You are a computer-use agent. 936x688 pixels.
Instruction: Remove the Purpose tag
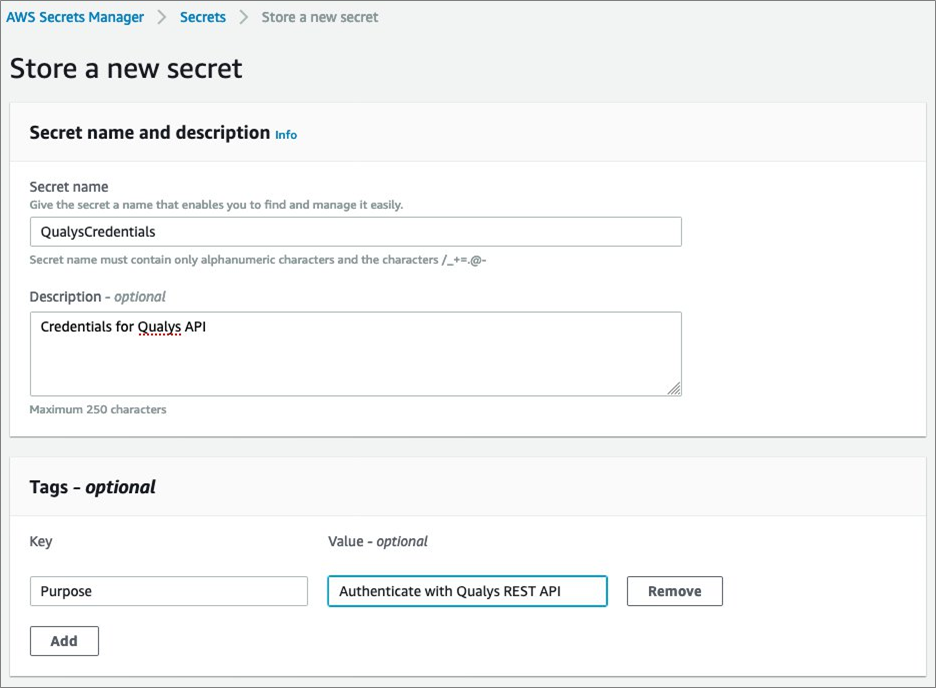click(x=675, y=591)
